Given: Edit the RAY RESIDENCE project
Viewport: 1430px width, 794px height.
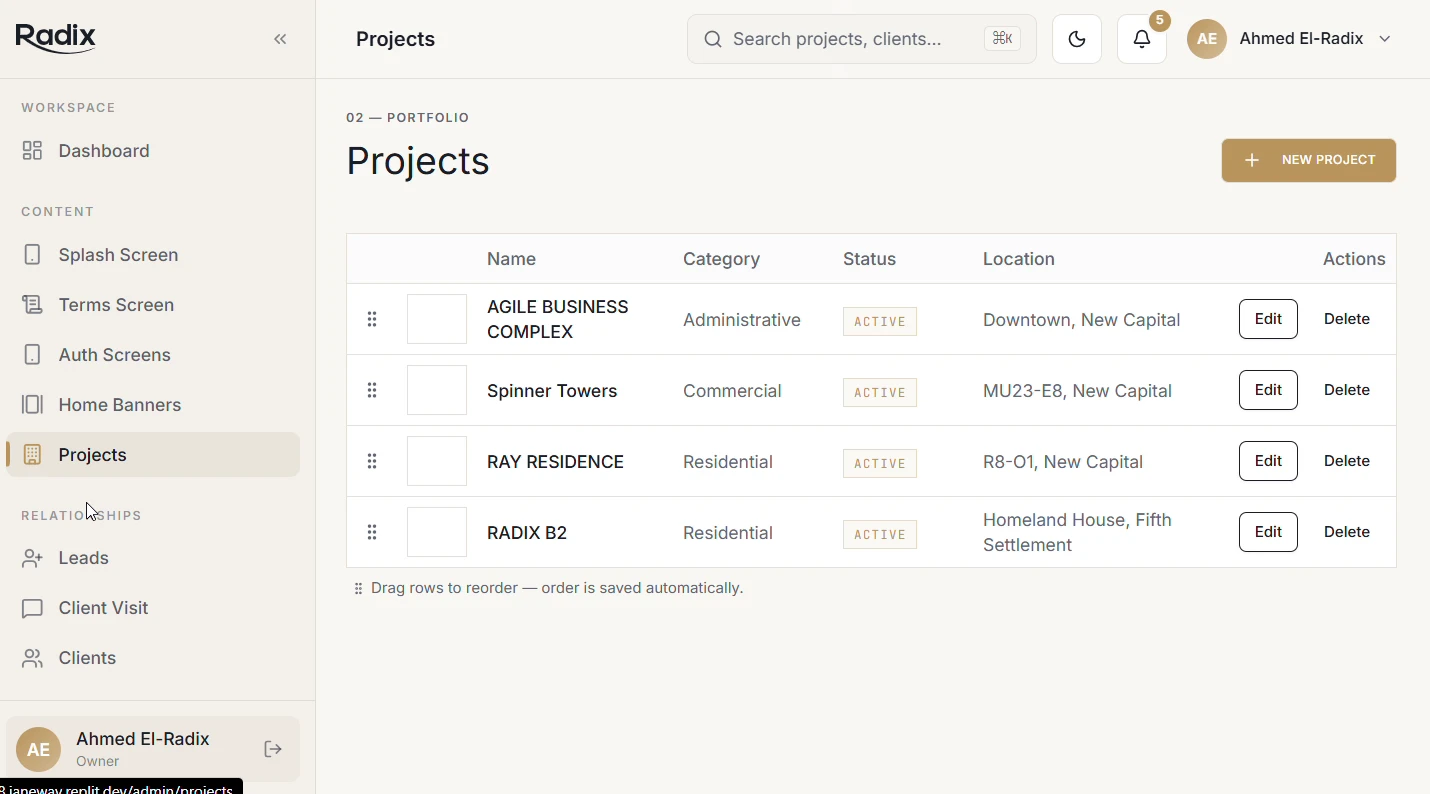Looking at the screenshot, I should point(1268,461).
